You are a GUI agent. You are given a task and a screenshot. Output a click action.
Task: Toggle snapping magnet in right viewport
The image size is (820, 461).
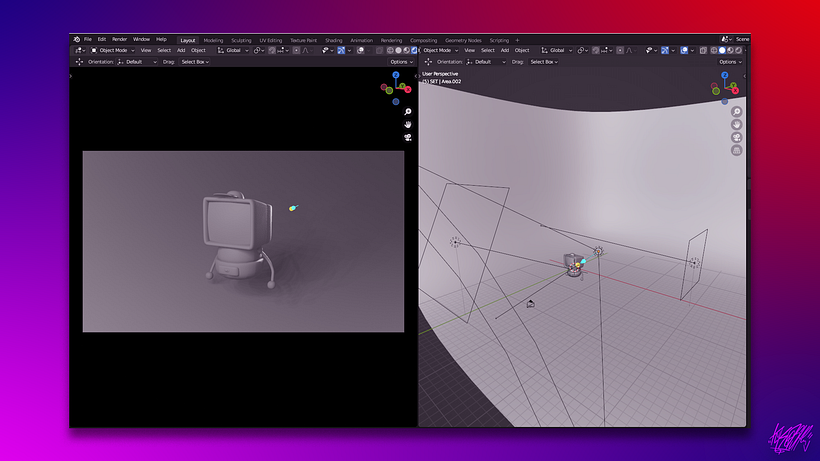pos(596,50)
